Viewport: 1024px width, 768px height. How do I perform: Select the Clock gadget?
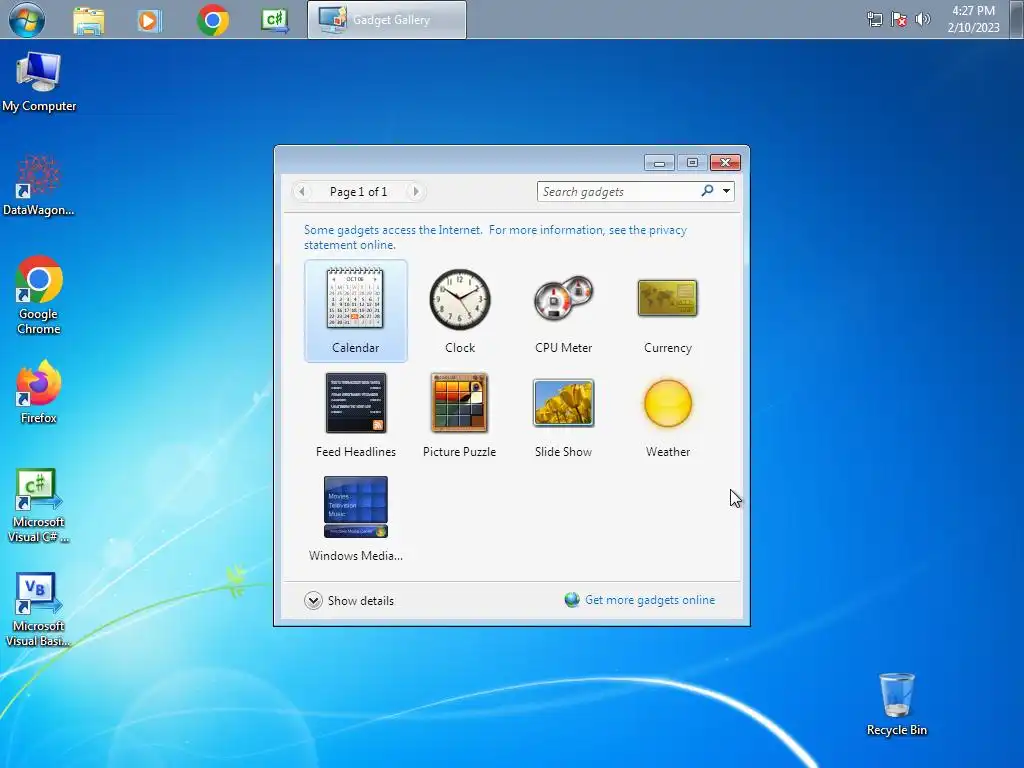pos(460,310)
